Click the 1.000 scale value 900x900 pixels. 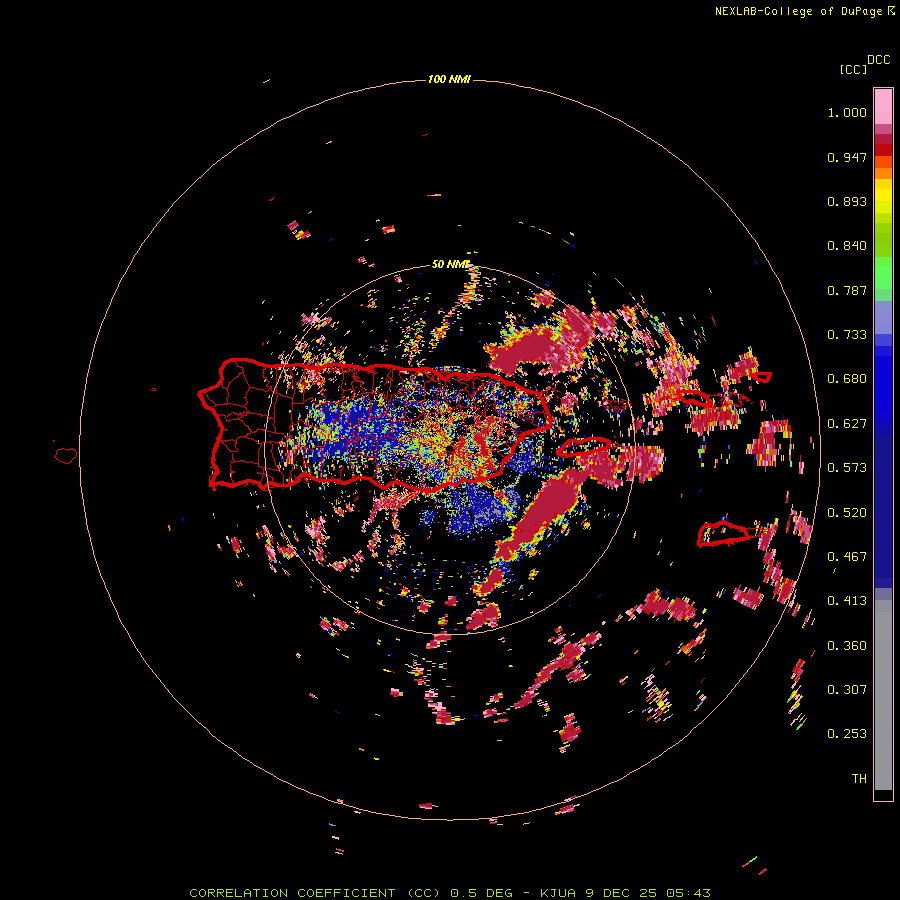[x=847, y=112]
